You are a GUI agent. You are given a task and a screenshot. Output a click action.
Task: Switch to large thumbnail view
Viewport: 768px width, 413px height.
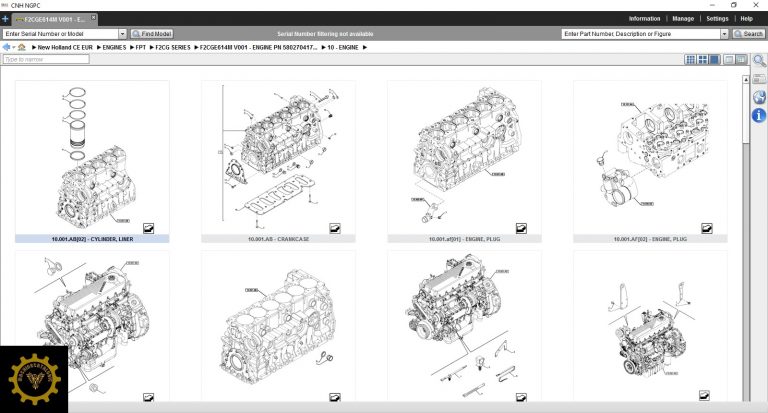(x=715, y=59)
